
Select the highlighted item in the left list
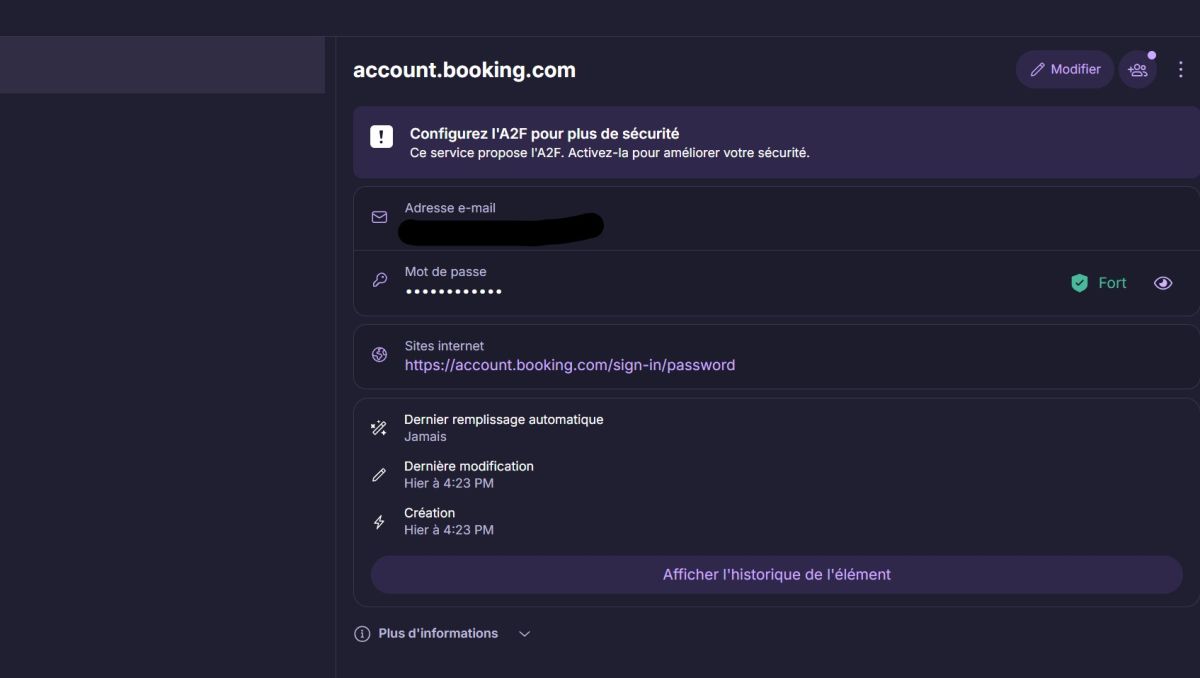[162, 65]
